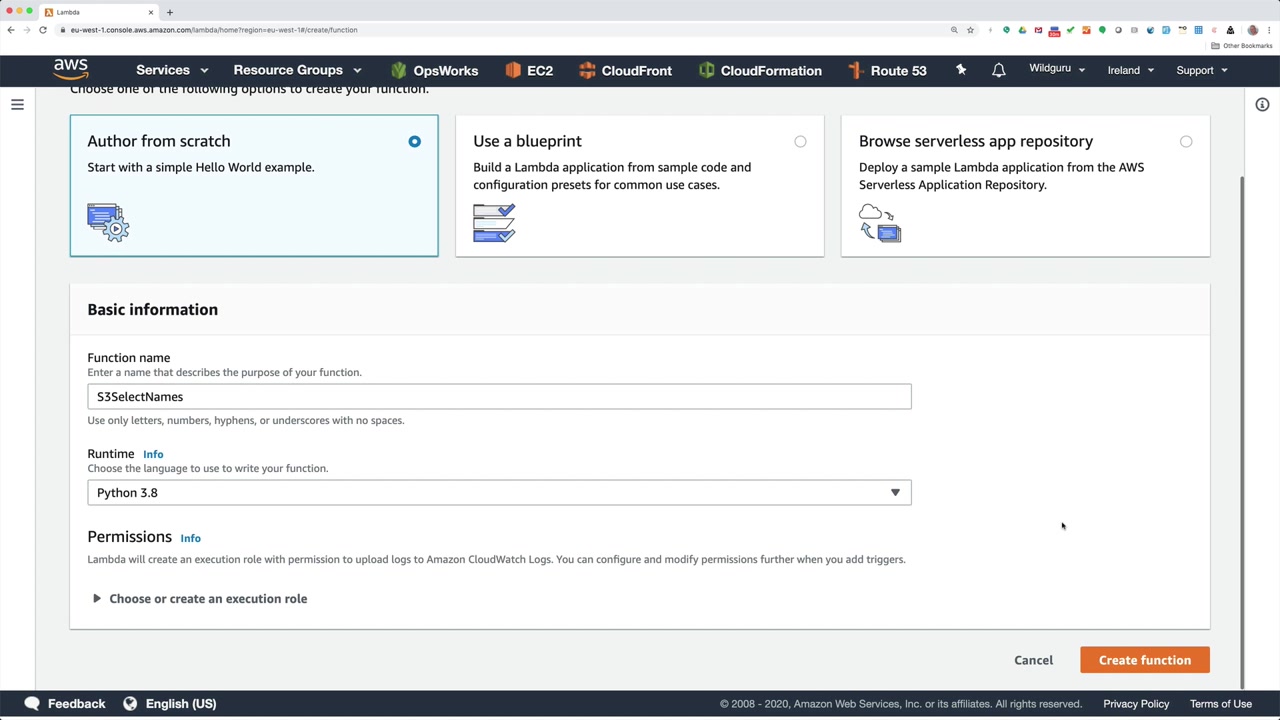Select the Author from scratch radio button

click(414, 141)
